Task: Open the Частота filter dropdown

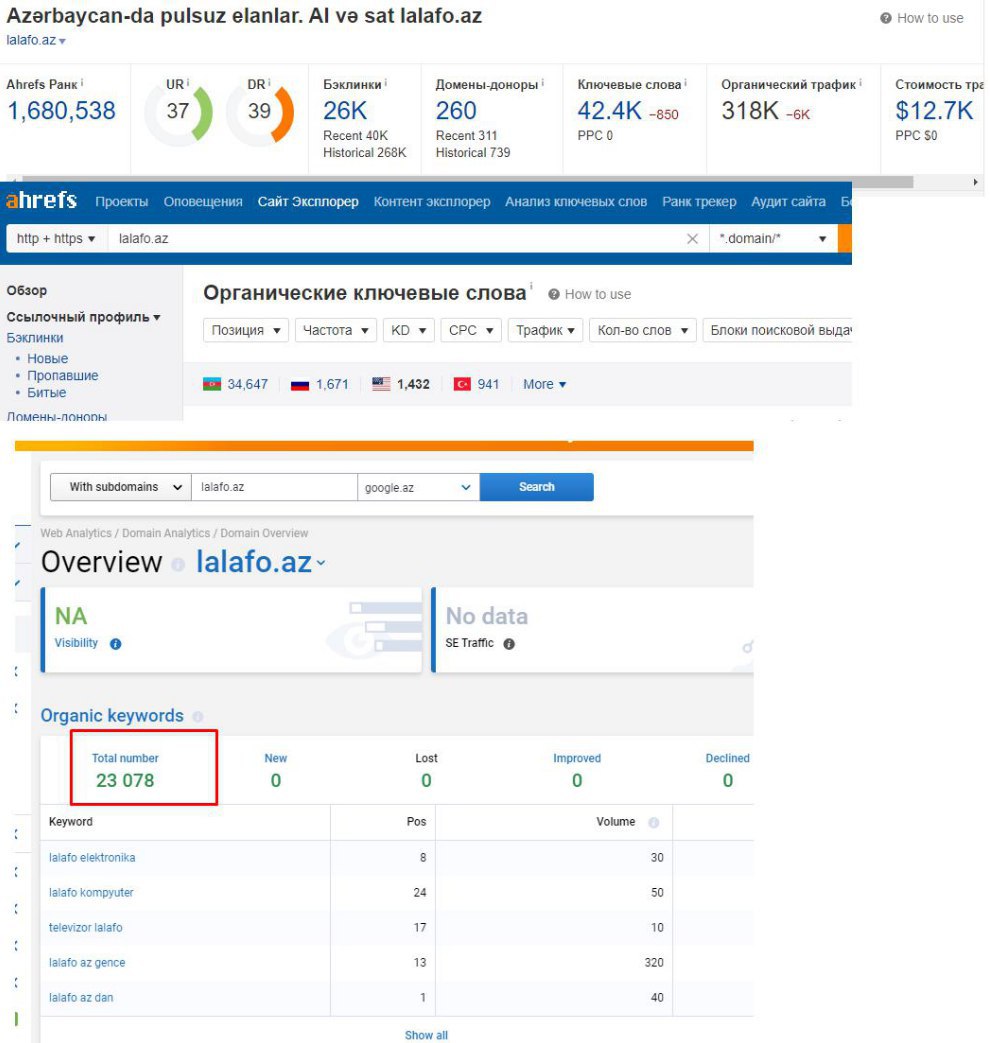Action: [x=335, y=330]
